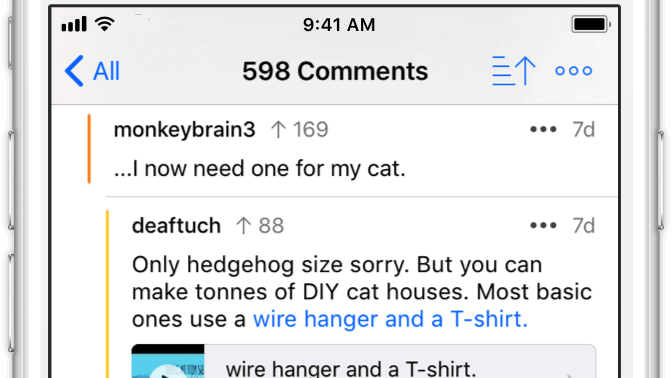672x378 pixels.
Task: Collapse deaftuch's reply via yellow bar
Action: (108, 294)
